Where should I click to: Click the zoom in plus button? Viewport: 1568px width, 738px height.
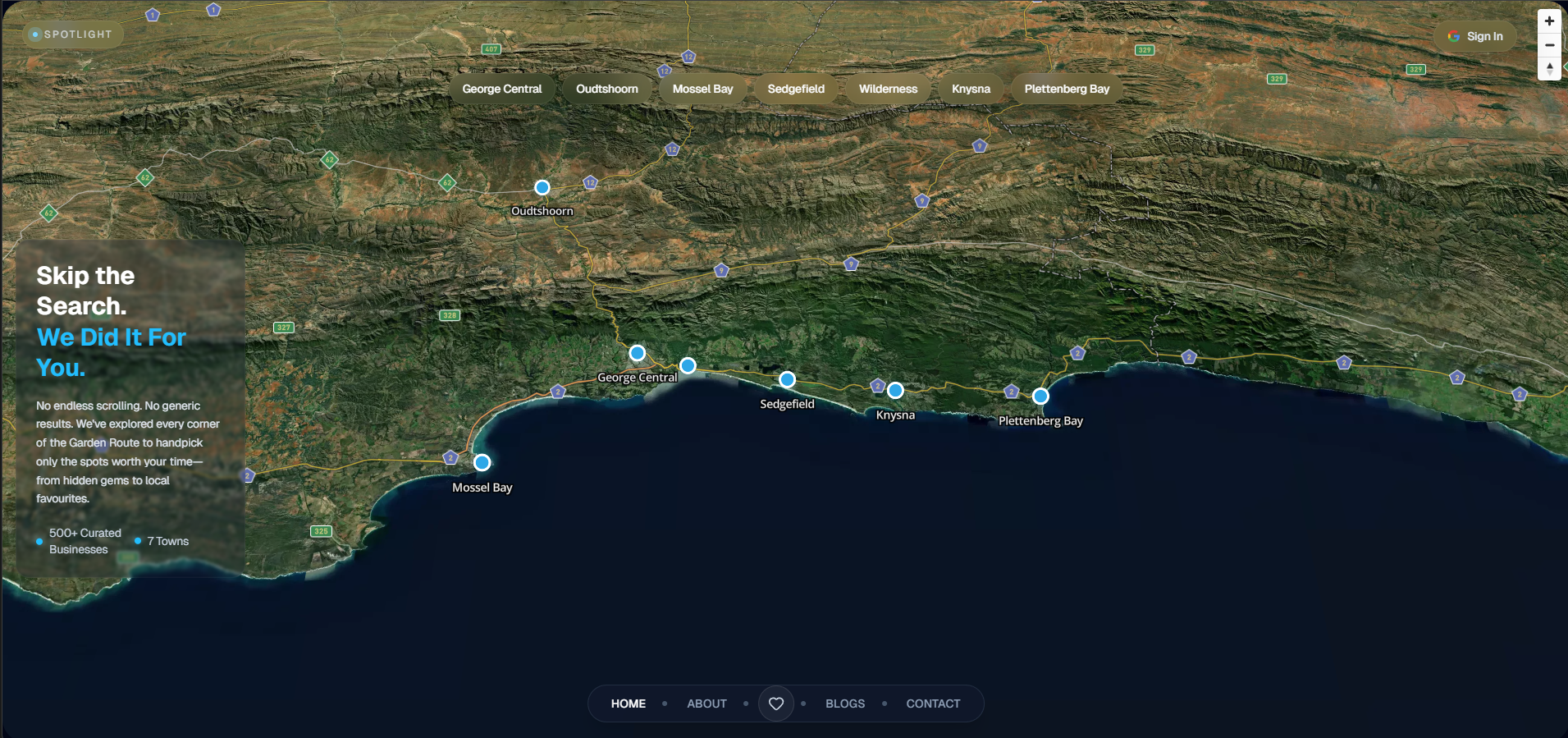(x=1549, y=21)
